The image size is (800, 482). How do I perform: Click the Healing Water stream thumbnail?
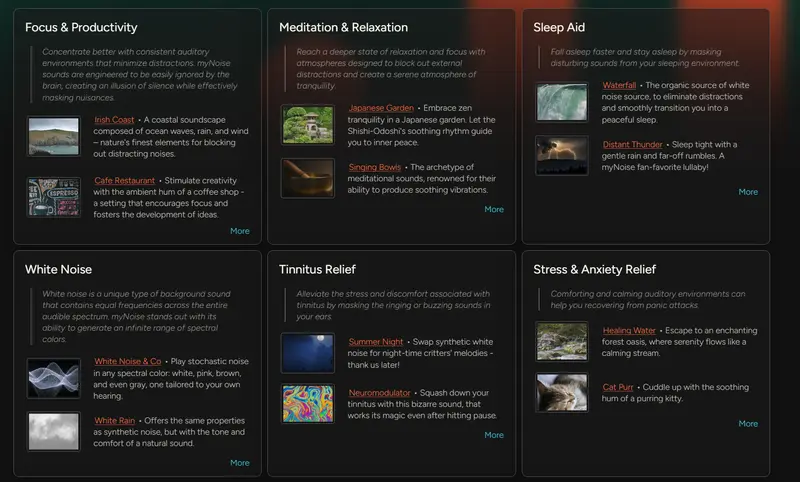(562, 341)
